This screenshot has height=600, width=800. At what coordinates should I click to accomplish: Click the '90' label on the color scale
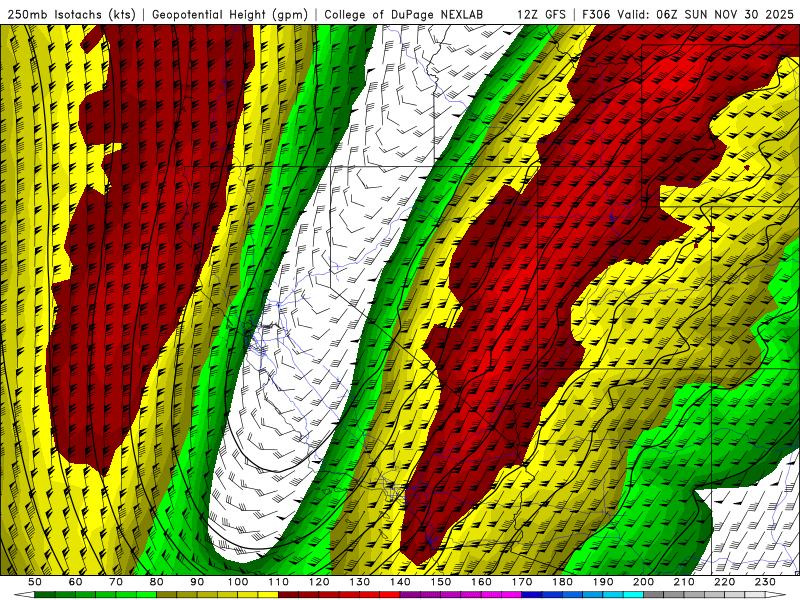197,582
